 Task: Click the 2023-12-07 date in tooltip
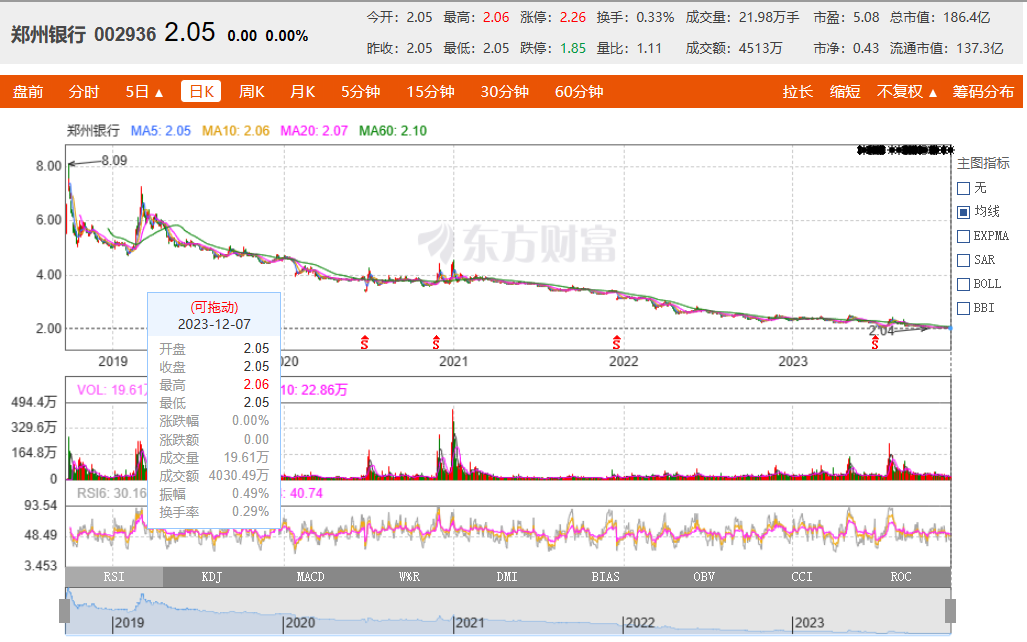[214, 324]
